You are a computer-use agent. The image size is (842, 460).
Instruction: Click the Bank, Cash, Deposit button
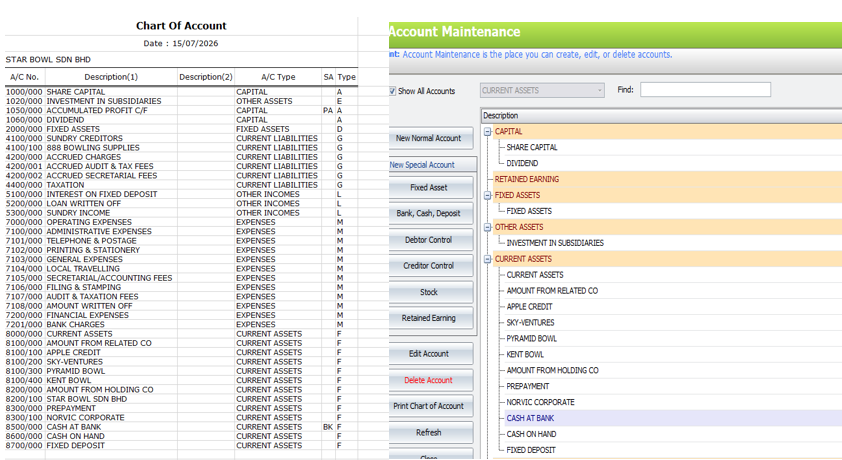click(x=429, y=213)
